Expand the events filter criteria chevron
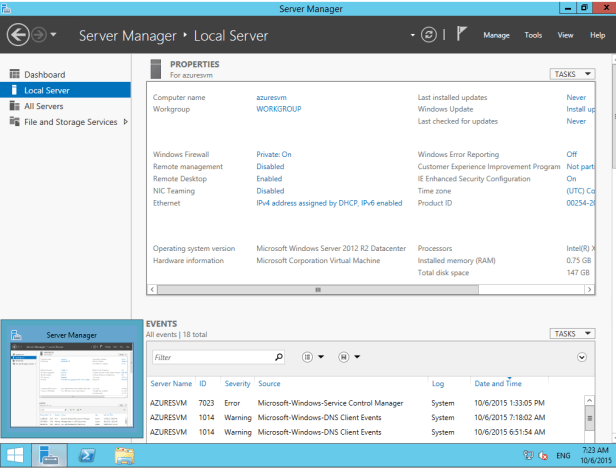The image size is (616, 468). click(582, 357)
